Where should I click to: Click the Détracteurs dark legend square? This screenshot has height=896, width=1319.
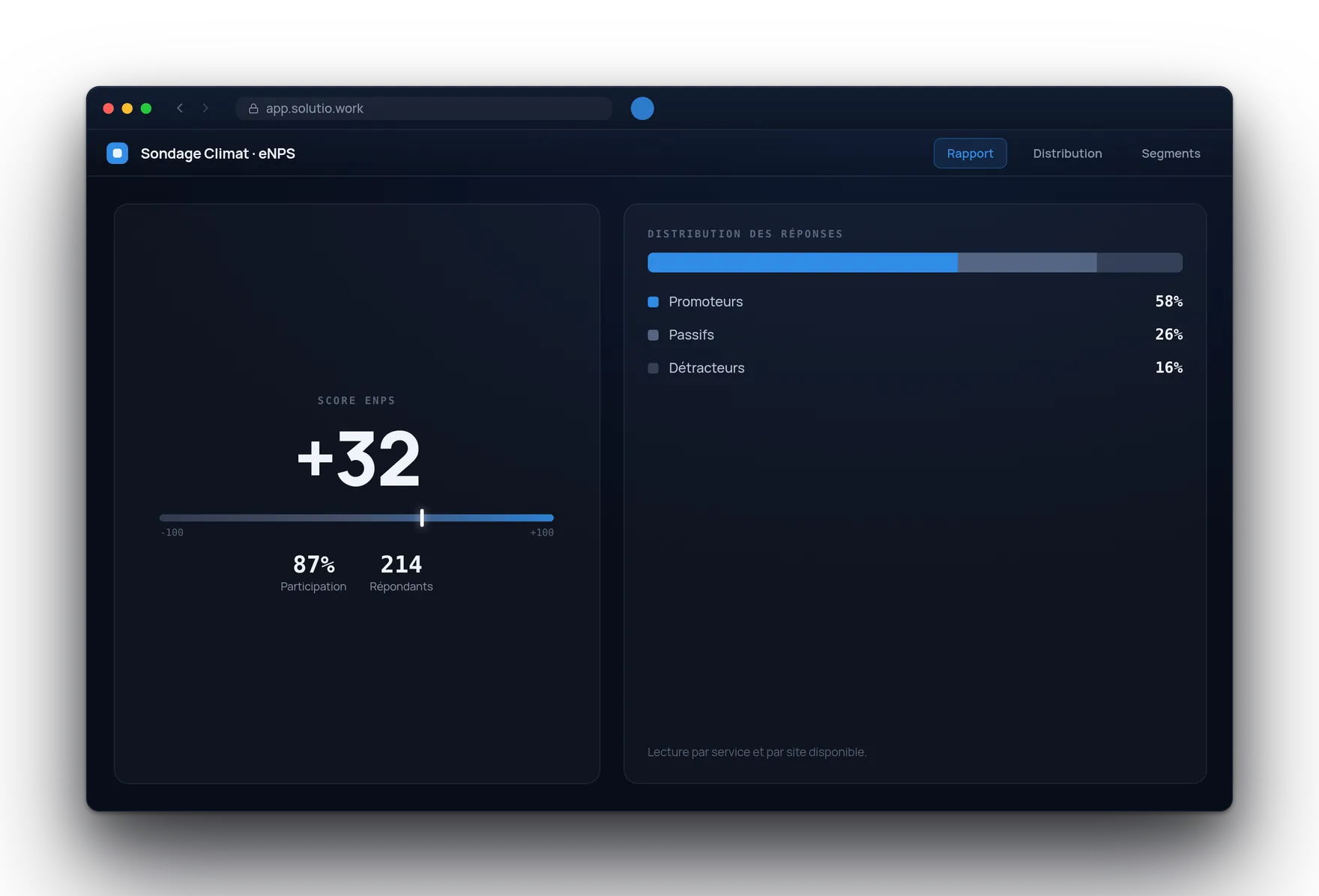tap(653, 368)
